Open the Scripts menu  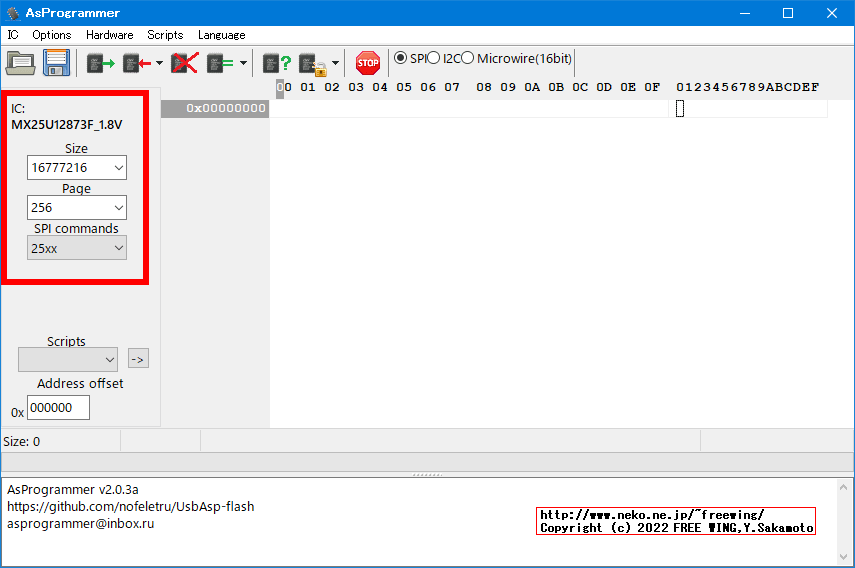tap(165, 35)
